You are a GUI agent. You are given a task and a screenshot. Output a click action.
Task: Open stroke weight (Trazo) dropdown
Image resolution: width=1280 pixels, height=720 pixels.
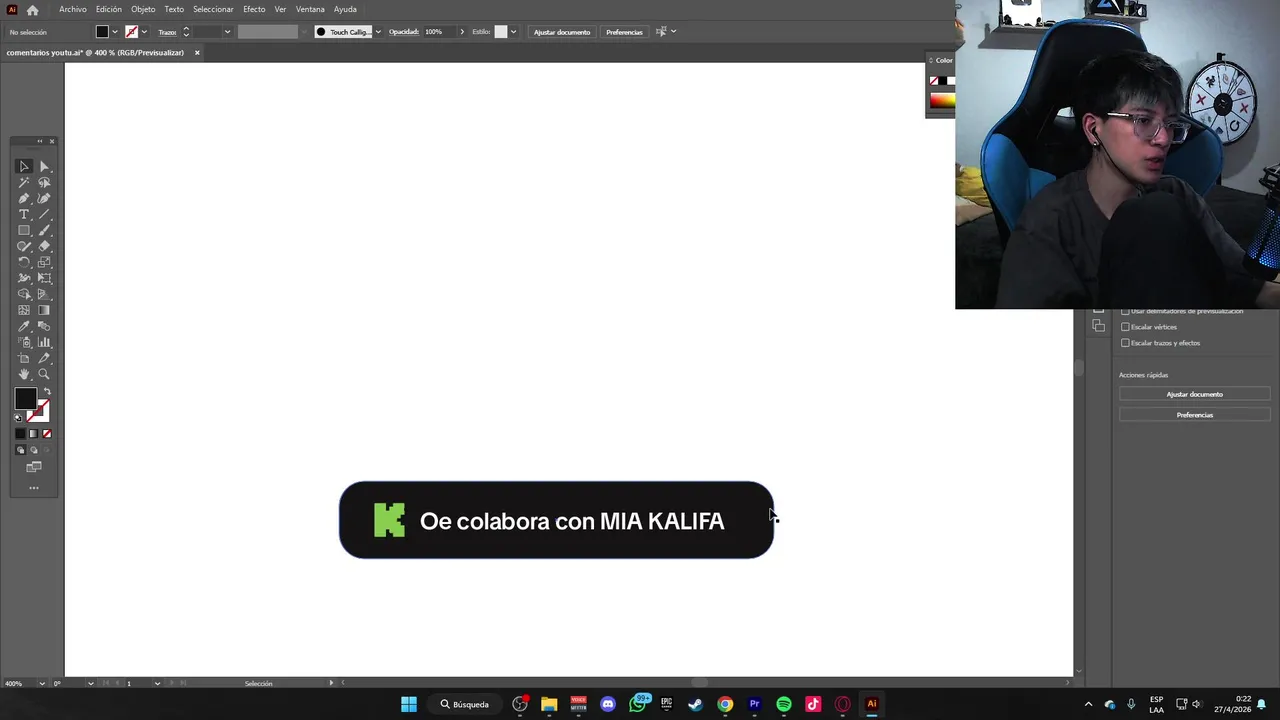tap(227, 32)
